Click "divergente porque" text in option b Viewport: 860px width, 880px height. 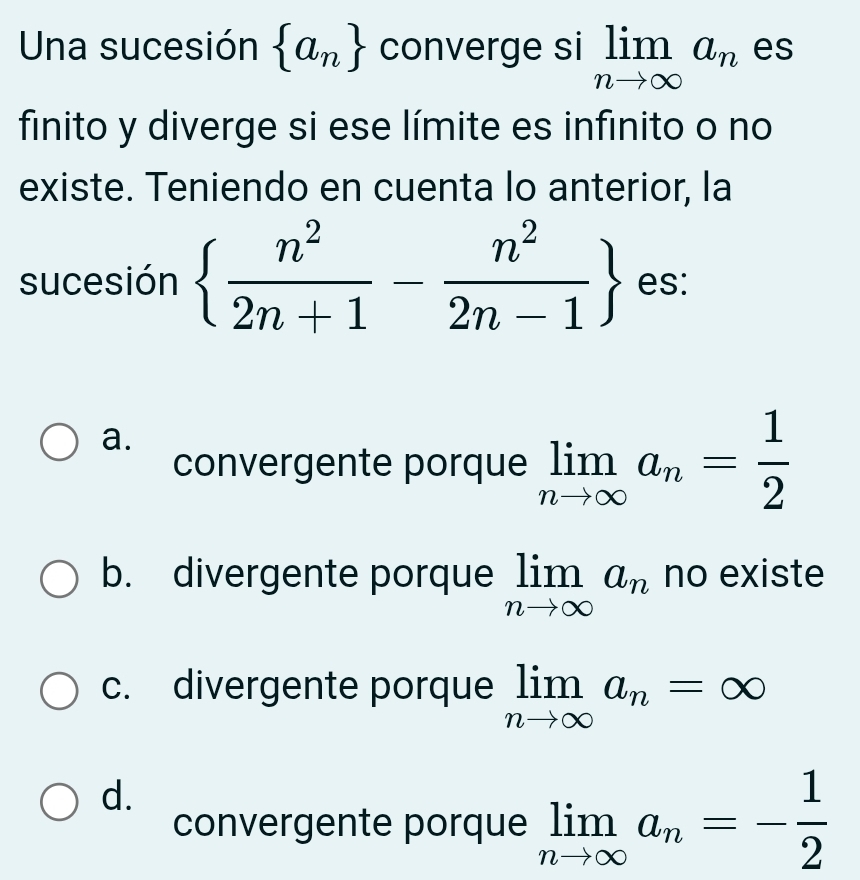pyautogui.click(x=332, y=575)
